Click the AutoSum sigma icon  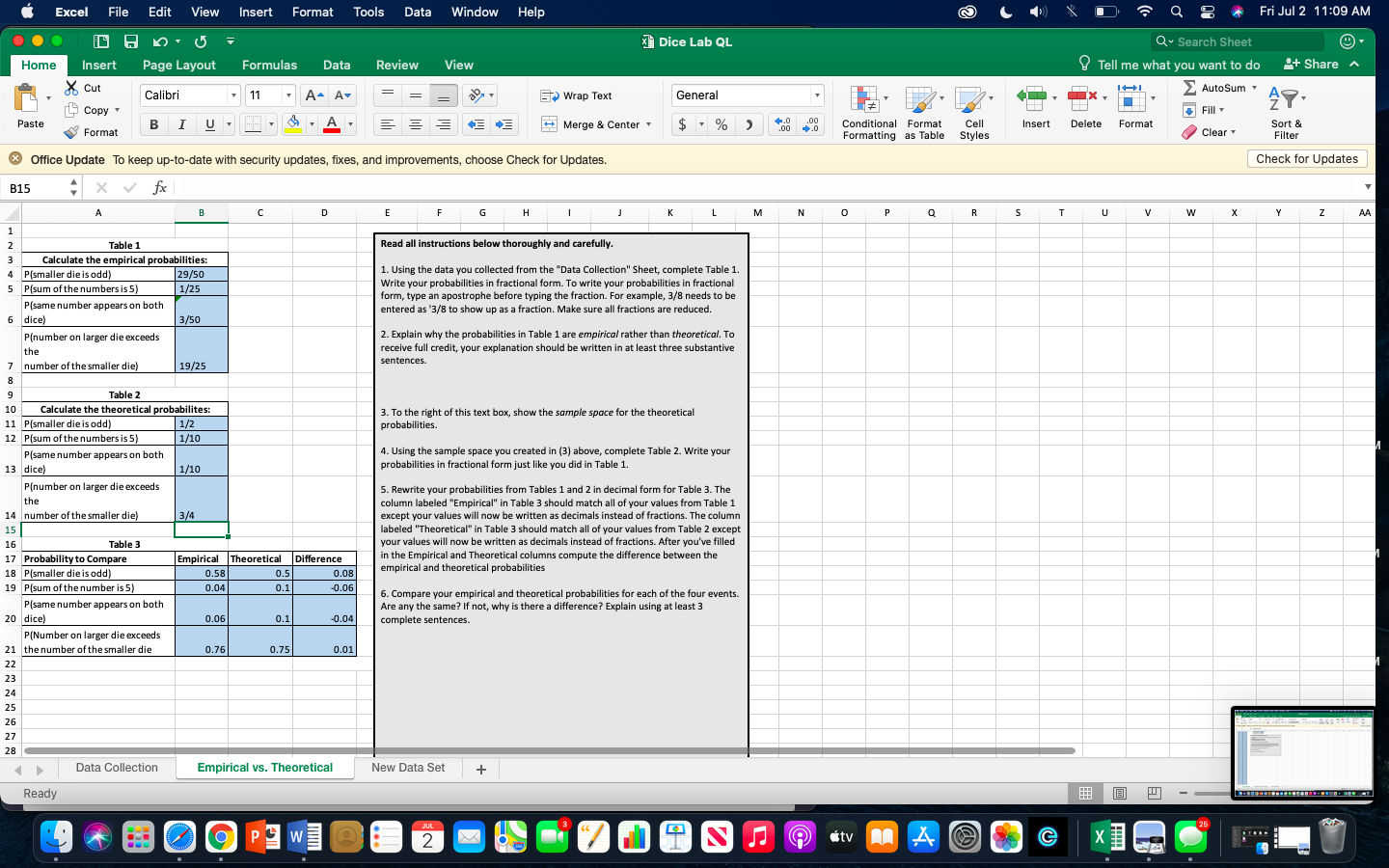tap(1190, 88)
